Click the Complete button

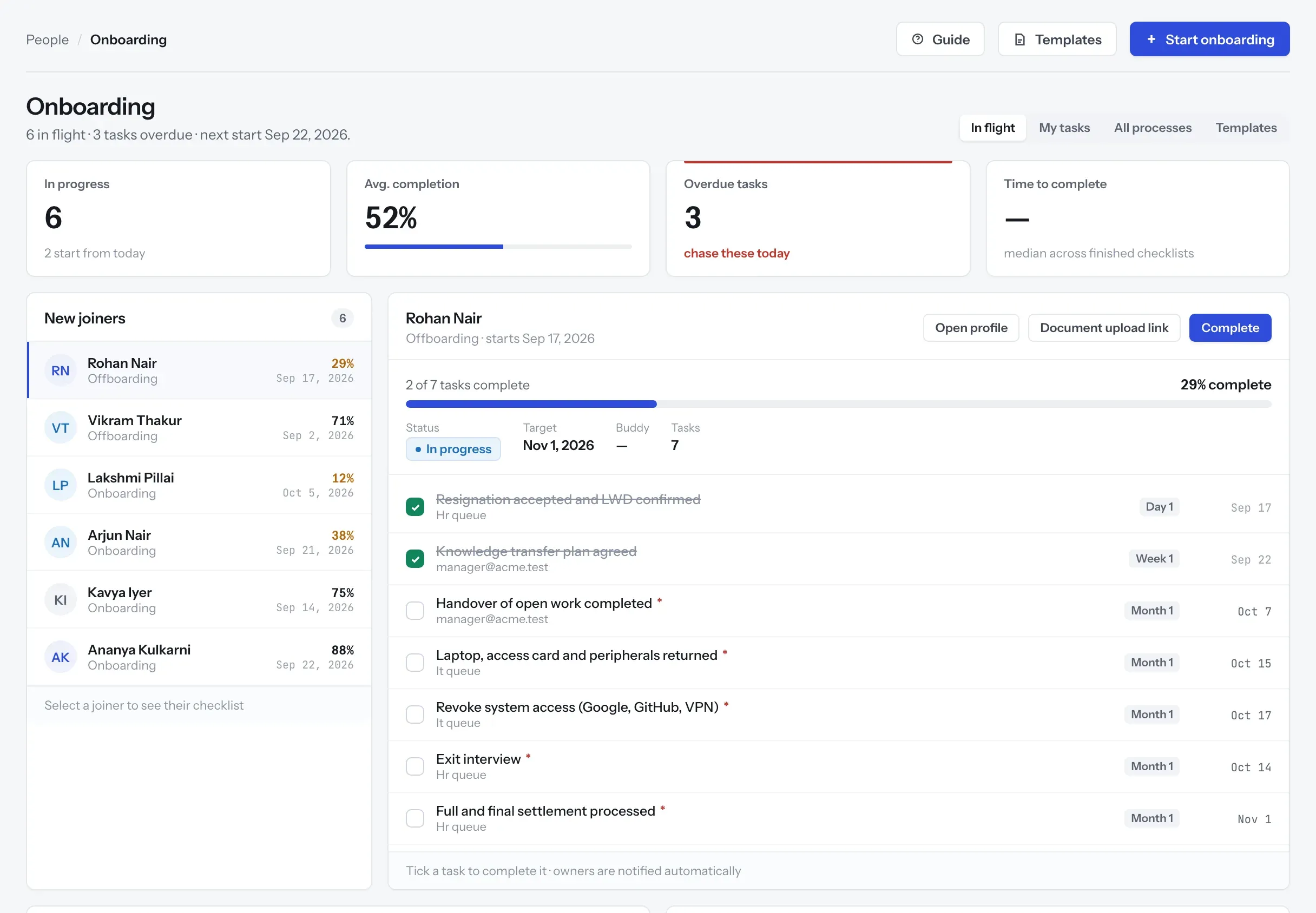1230,328
